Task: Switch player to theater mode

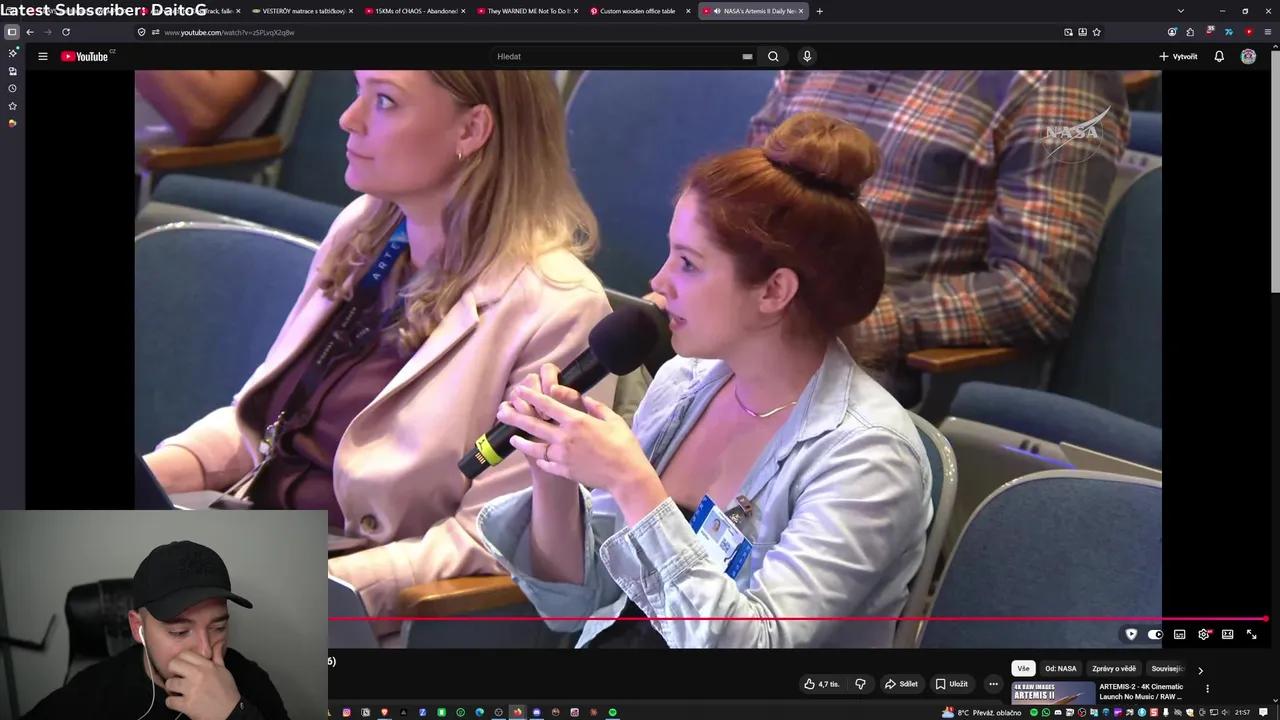Action: (1228, 634)
